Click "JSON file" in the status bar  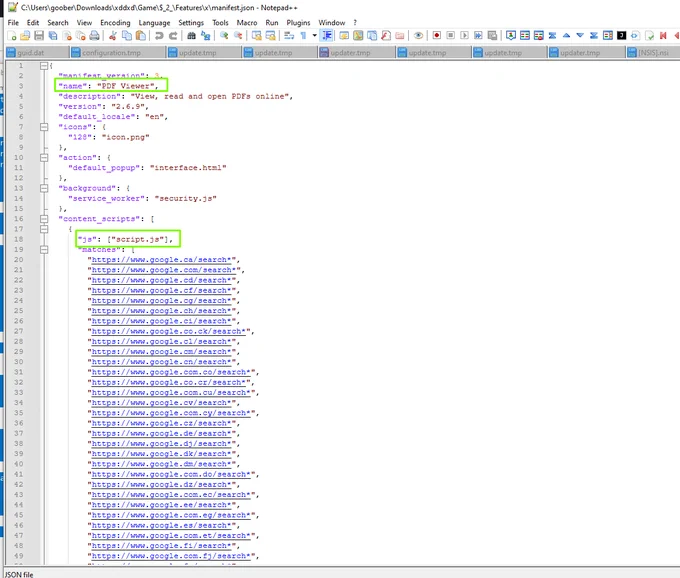20,574
